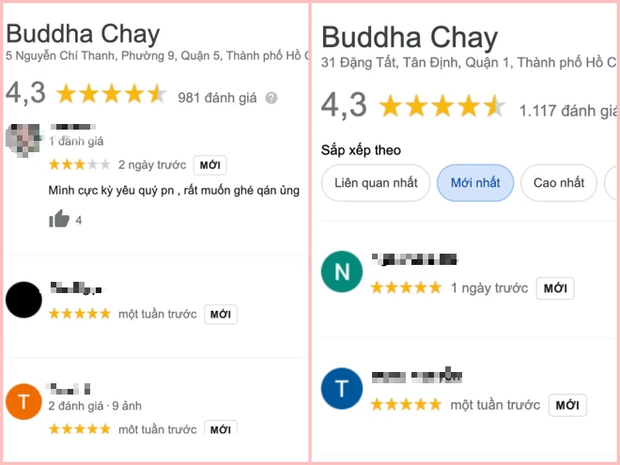Click the orange T reviewer avatar

point(24,401)
